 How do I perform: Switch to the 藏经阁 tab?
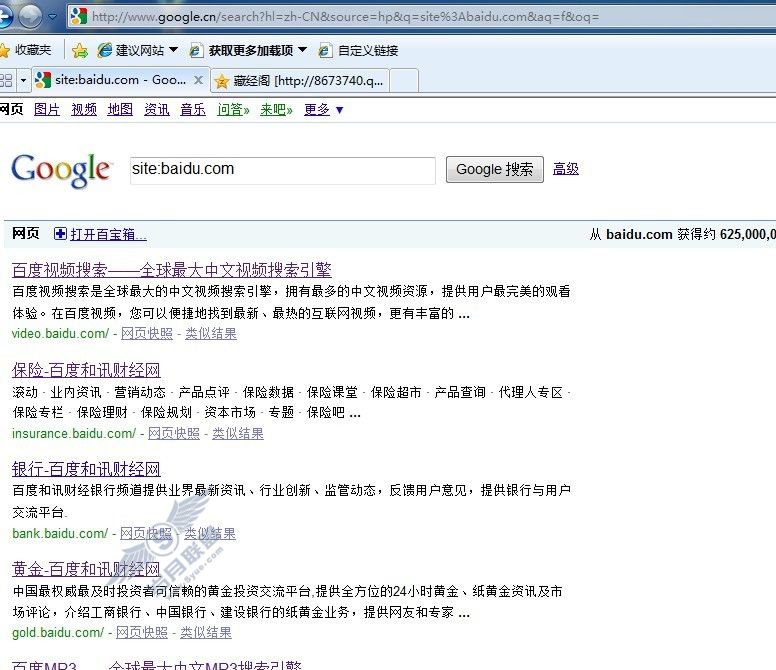(x=300, y=81)
